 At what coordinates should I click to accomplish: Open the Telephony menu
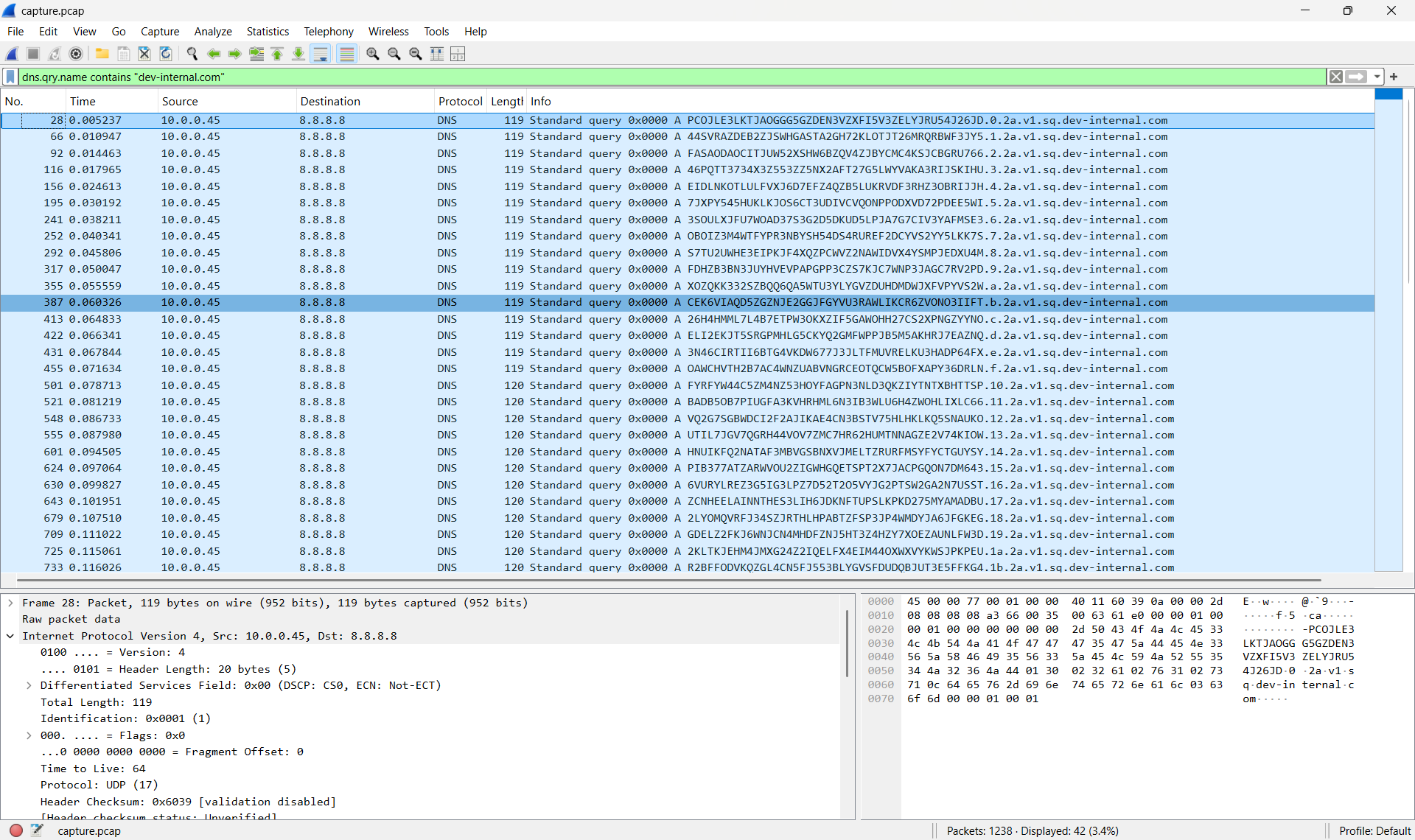pyautogui.click(x=329, y=32)
